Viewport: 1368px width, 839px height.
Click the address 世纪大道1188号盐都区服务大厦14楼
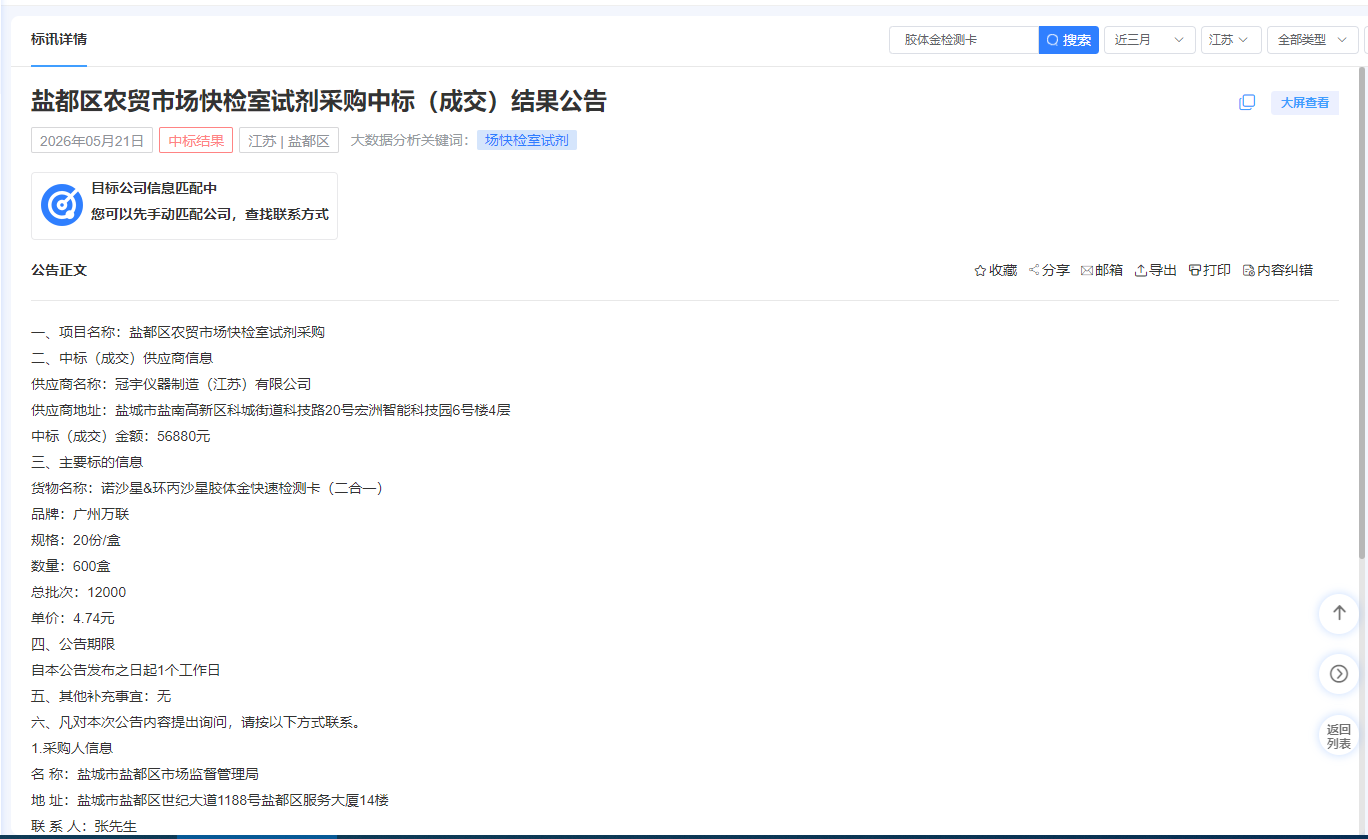tap(275, 800)
